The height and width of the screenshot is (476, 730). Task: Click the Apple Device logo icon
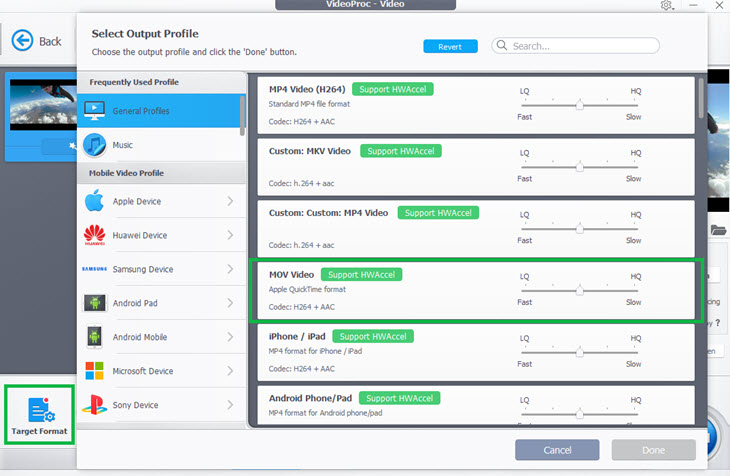(95, 201)
